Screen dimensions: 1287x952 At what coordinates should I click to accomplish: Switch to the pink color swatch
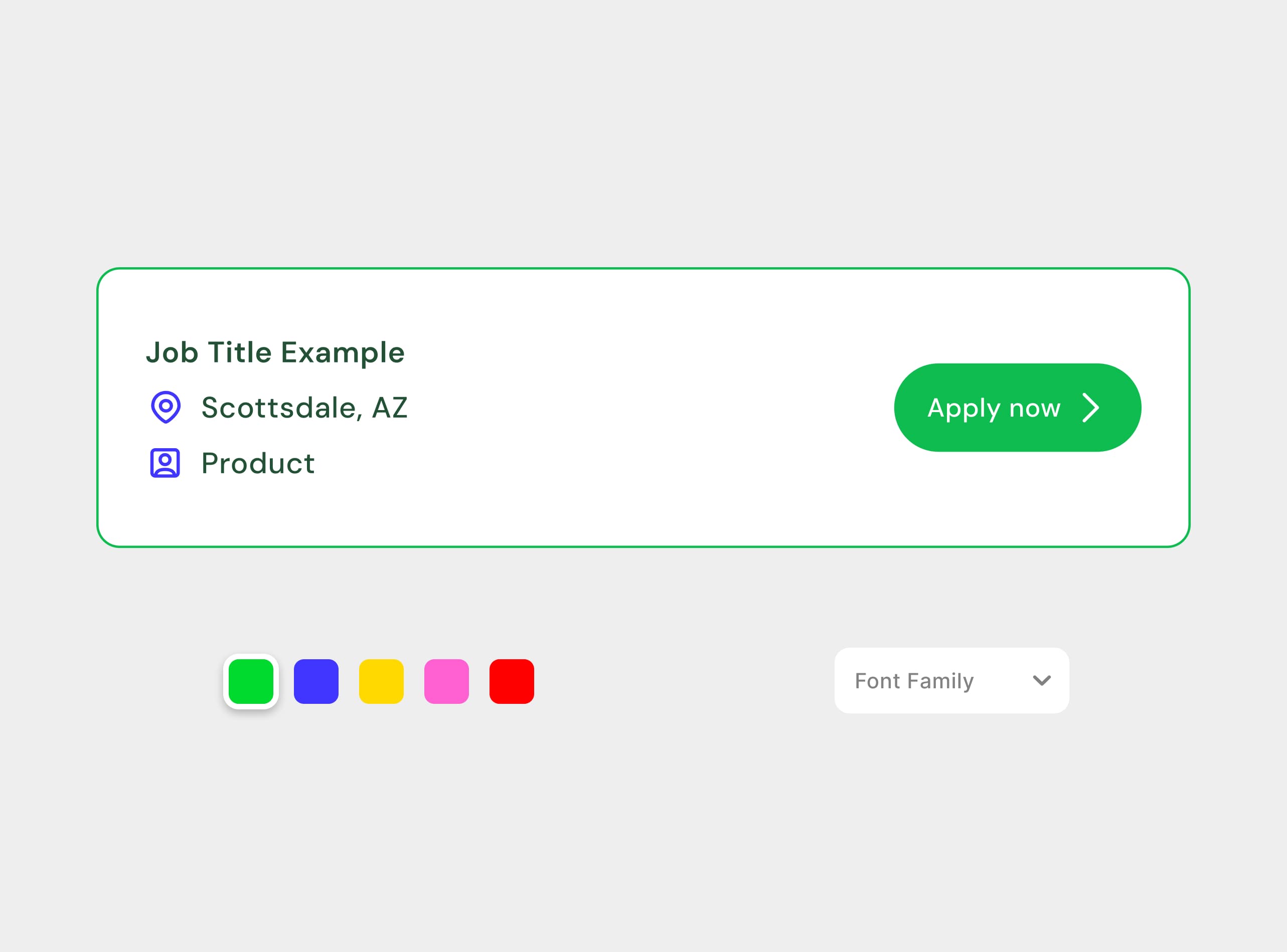[x=446, y=681]
